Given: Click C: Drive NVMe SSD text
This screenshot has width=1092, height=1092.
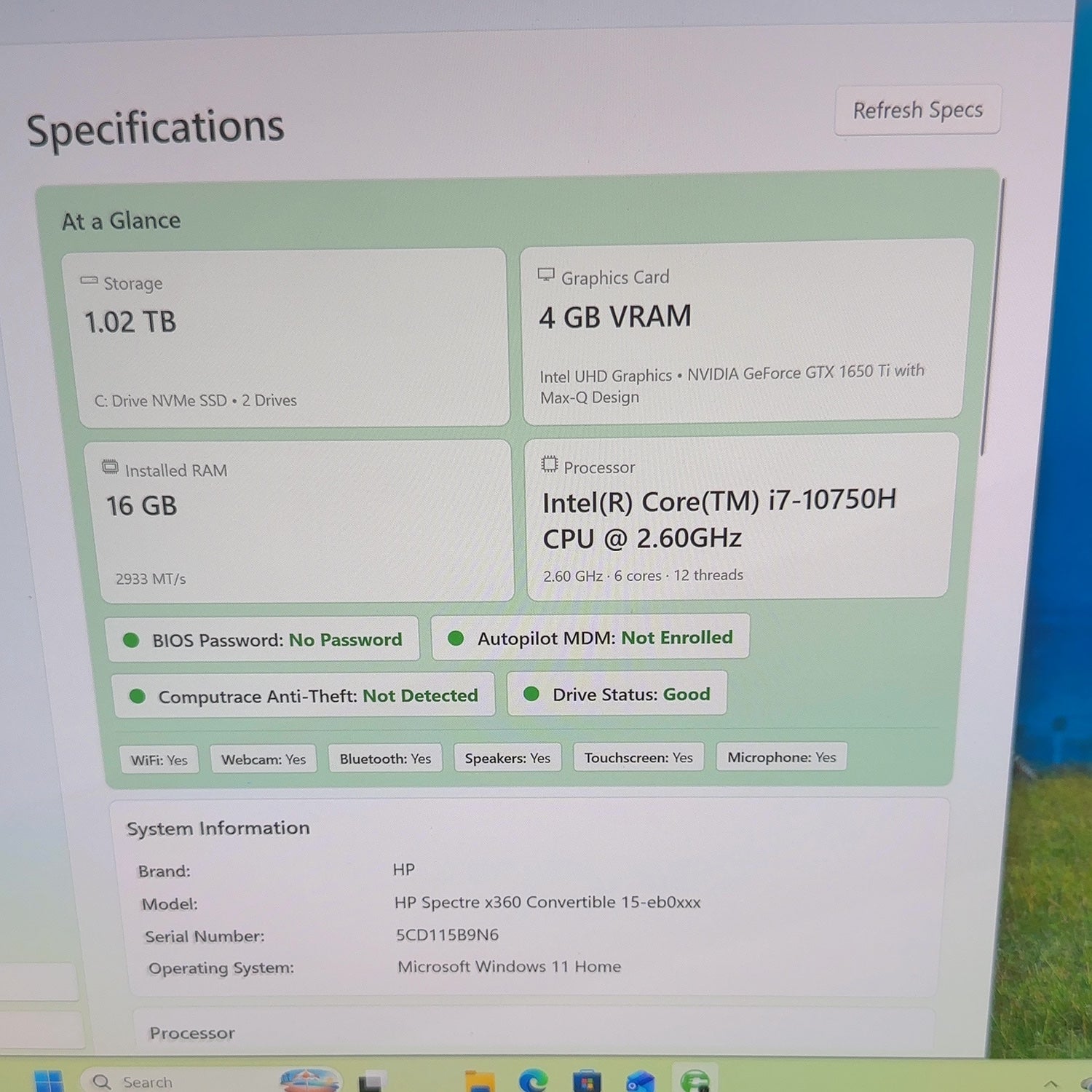Looking at the screenshot, I should (160, 400).
